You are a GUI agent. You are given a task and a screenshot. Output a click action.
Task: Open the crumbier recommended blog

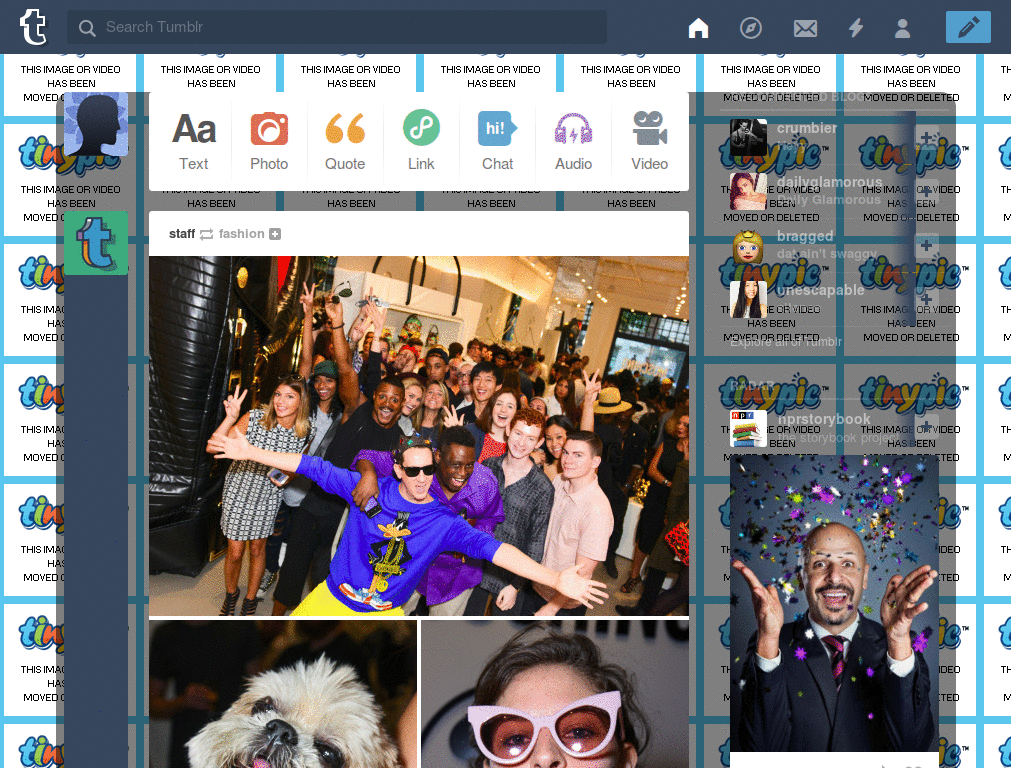click(x=807, y=128)
